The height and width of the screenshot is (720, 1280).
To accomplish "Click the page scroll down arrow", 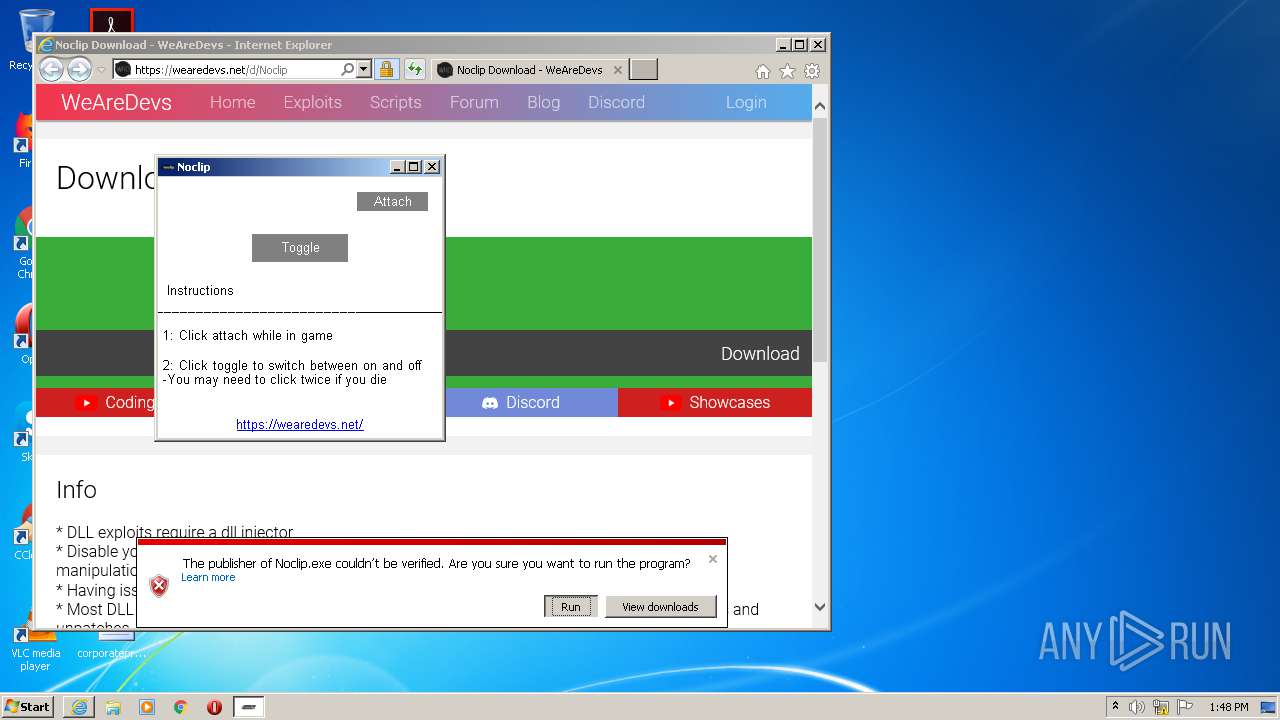I will (x=820, y=607).
